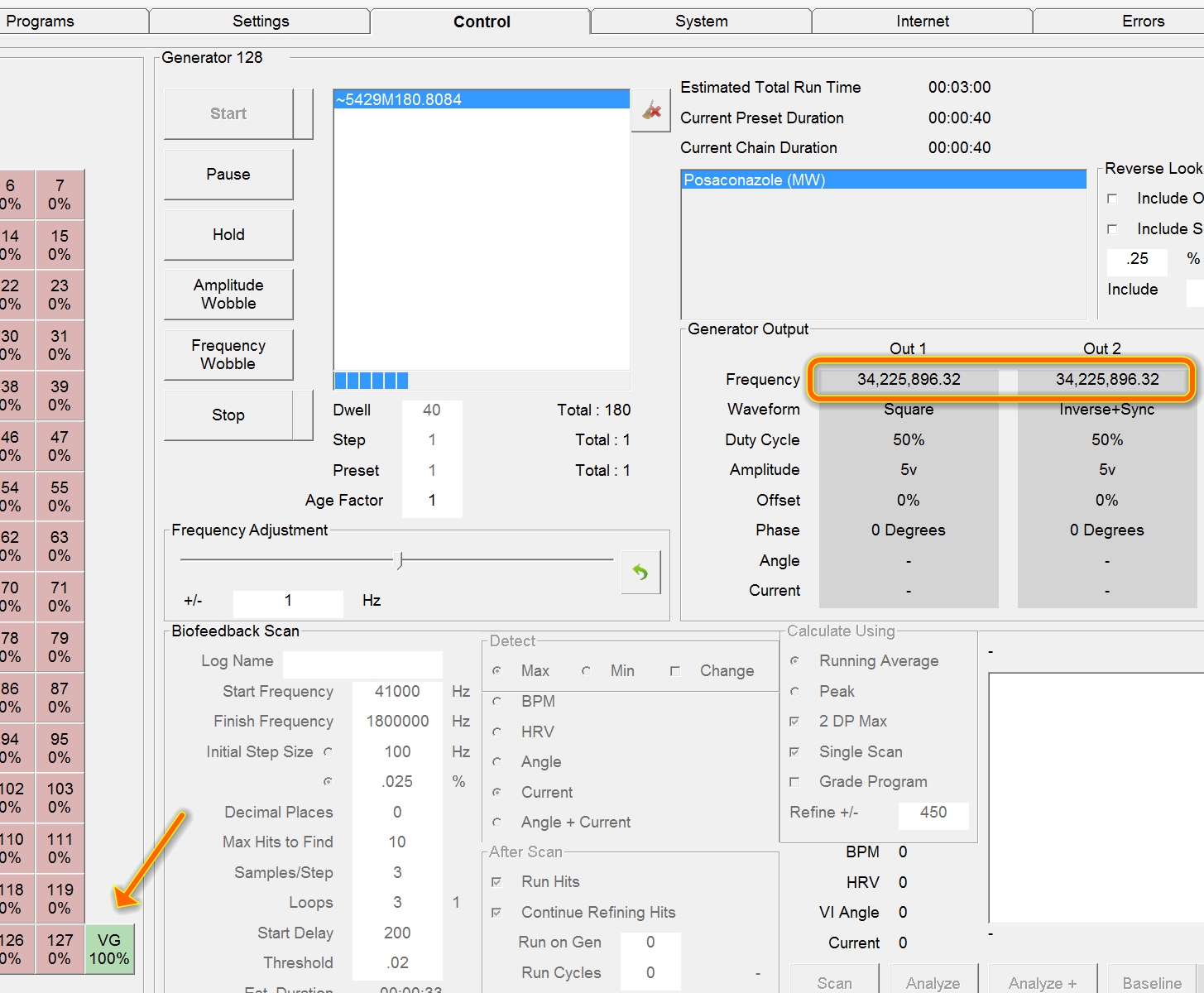
Task: Click the Stop button
Action: pyautogui.click(x=228, y=415)
